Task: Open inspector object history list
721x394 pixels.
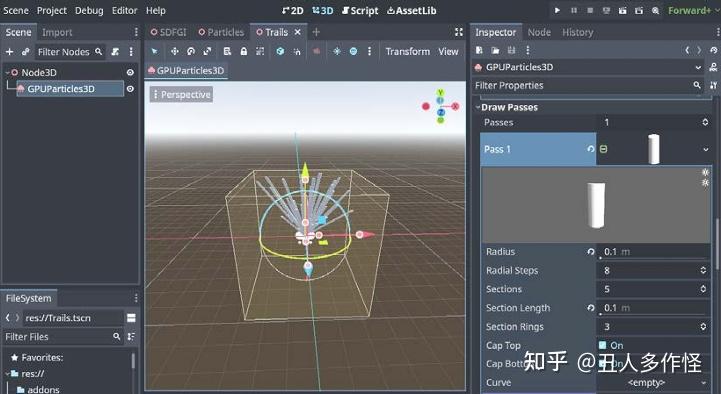Action: point(713,50)
